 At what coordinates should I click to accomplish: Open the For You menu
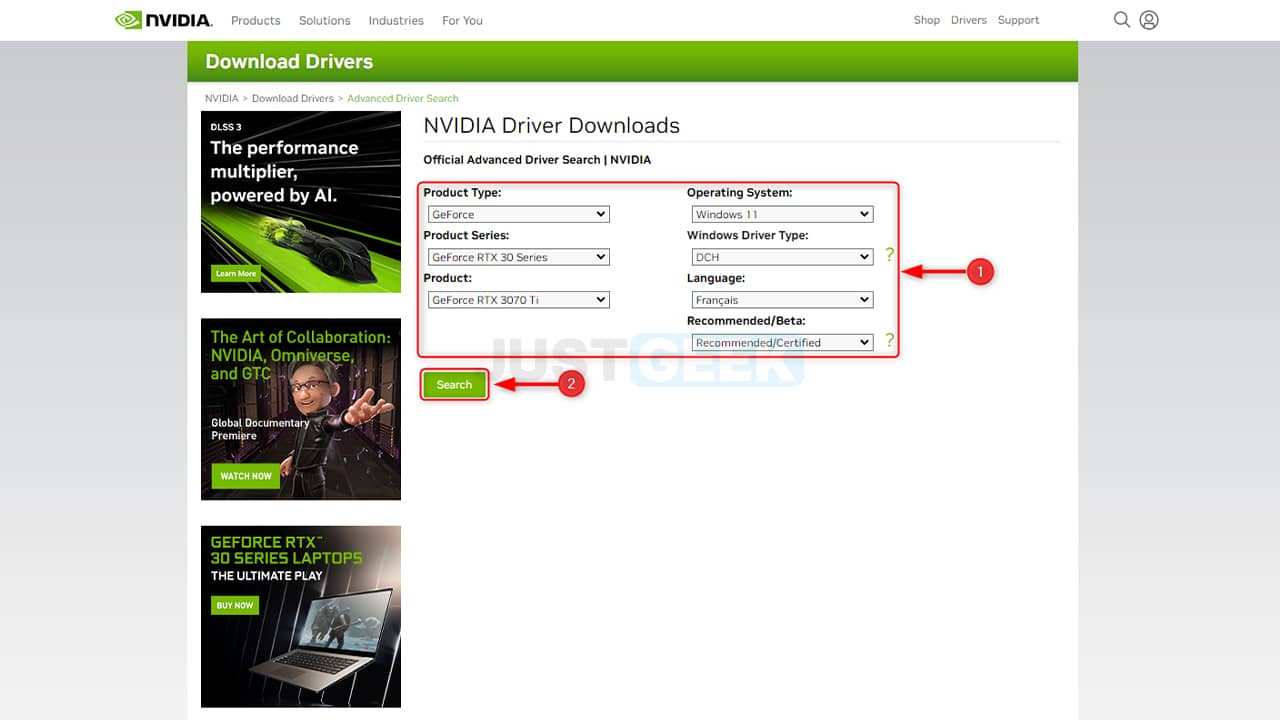pos(462,20)
